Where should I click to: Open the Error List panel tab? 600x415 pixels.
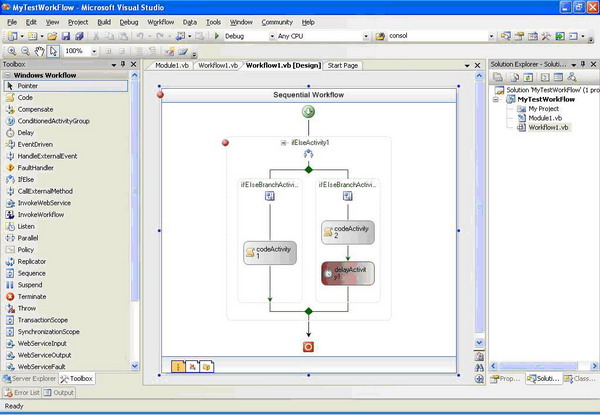pyautogui.click(x=22, y=393)
